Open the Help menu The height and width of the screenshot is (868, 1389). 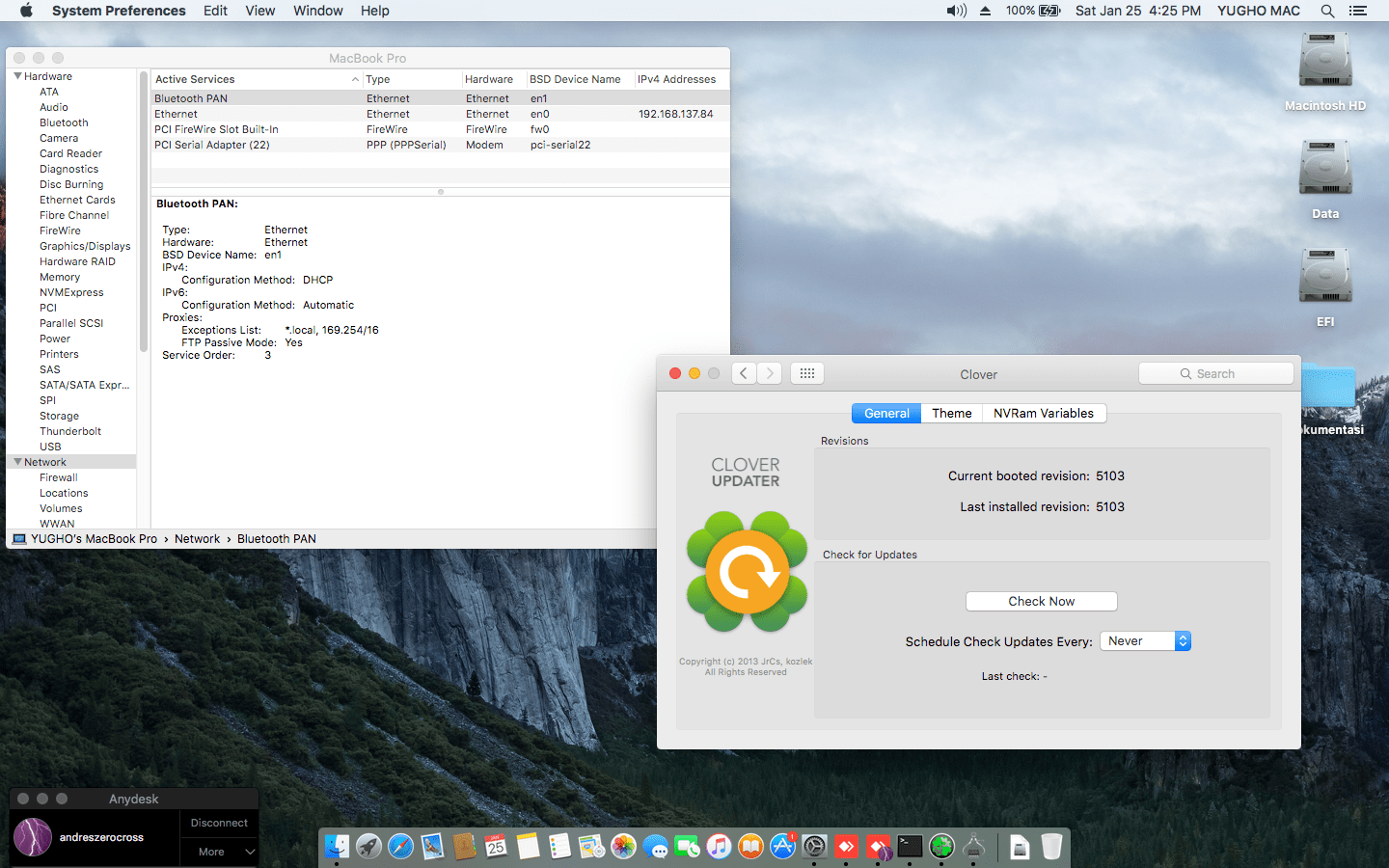(x=375, y=11)
